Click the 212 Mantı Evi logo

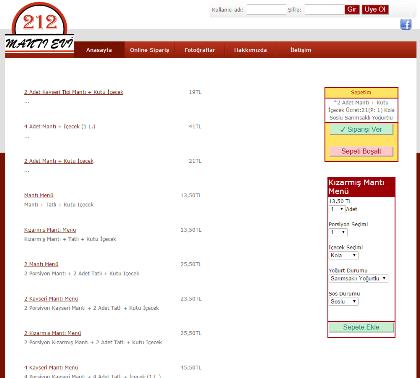click(x=39, y=29)
